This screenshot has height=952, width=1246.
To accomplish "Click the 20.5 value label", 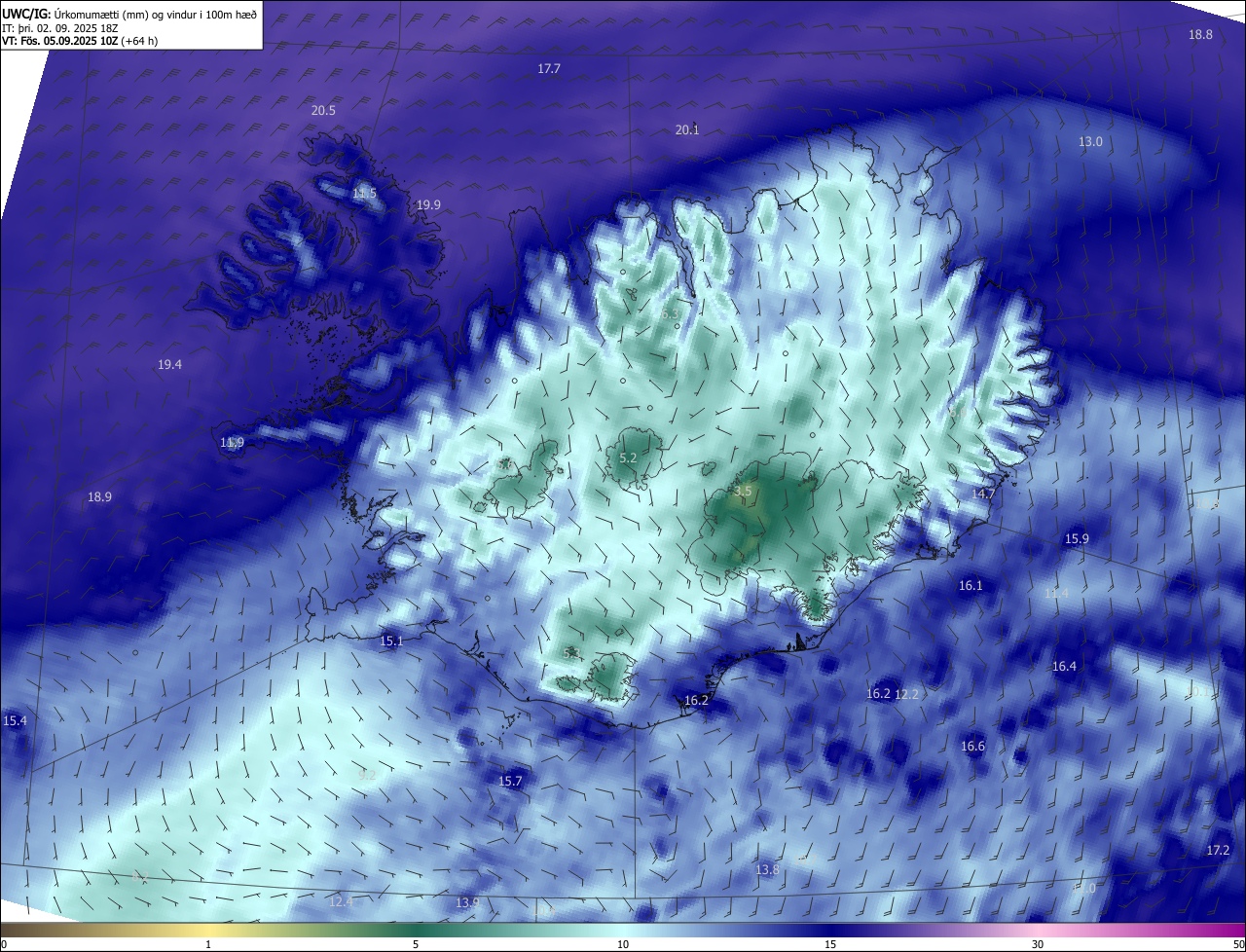I will tap(323, 111).
